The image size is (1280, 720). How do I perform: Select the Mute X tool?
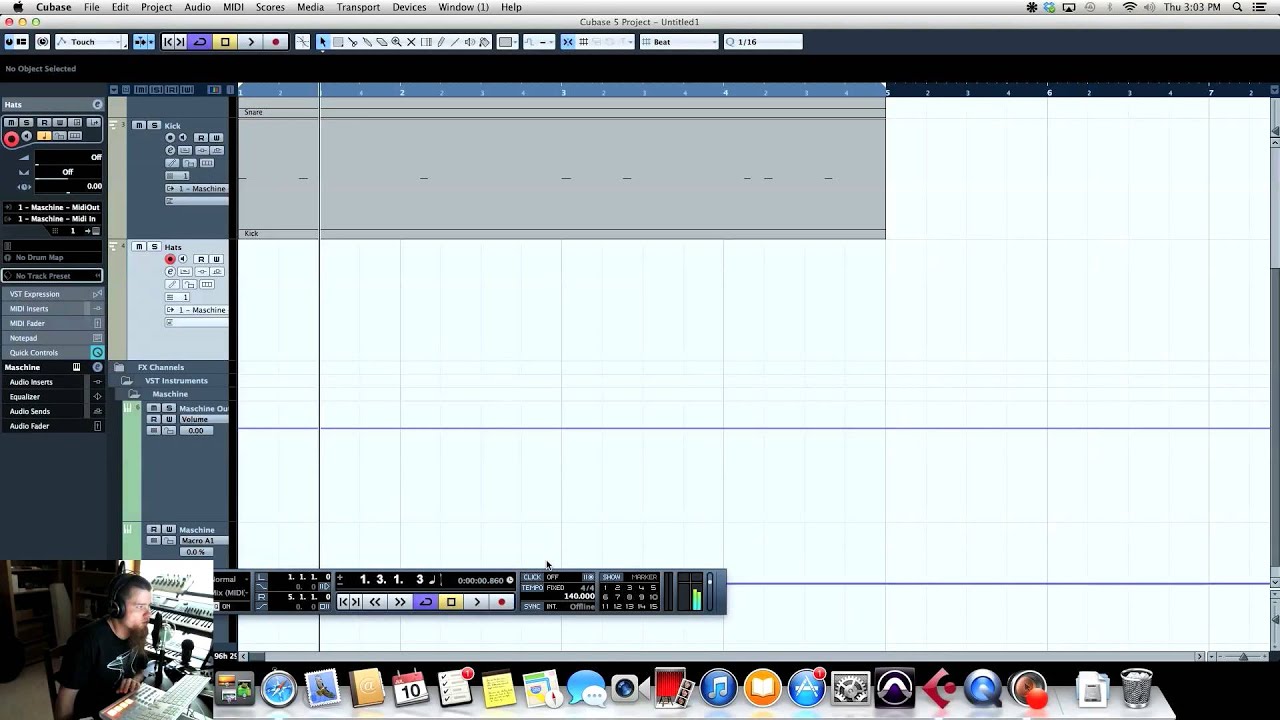411,42
